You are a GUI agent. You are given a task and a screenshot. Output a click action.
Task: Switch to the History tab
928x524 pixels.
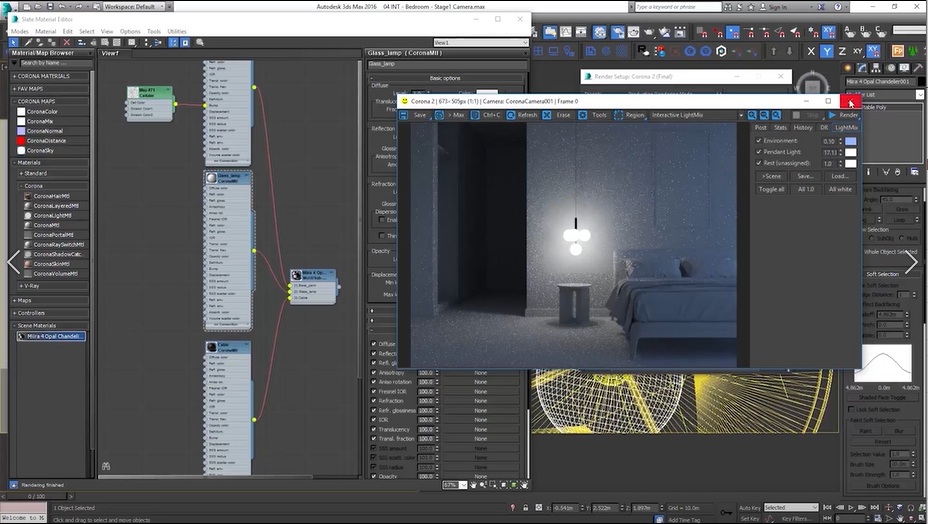803,128
